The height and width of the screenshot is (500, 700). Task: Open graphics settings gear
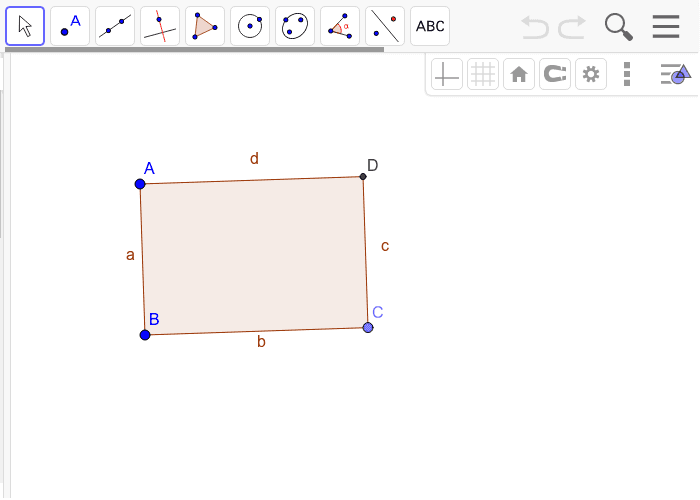pos(591,74)
